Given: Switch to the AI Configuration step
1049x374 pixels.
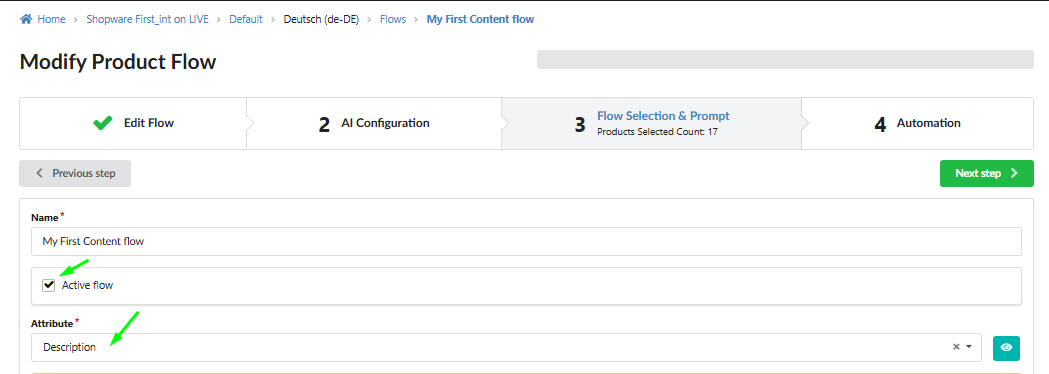Looking at the screenshot, I should (x=373, y=123).
